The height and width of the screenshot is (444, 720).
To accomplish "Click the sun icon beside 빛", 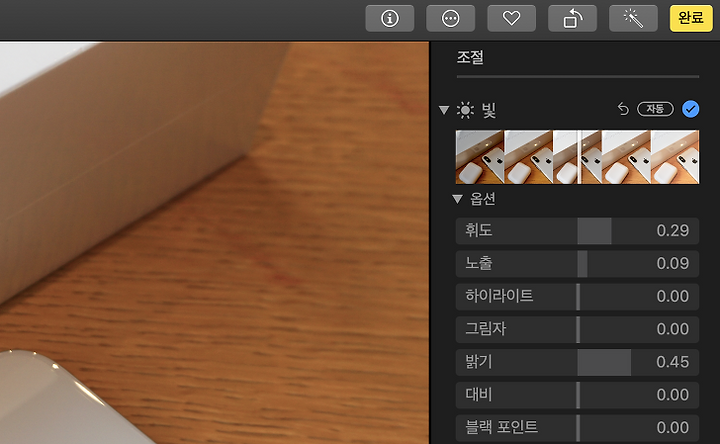I will [465, 110].
